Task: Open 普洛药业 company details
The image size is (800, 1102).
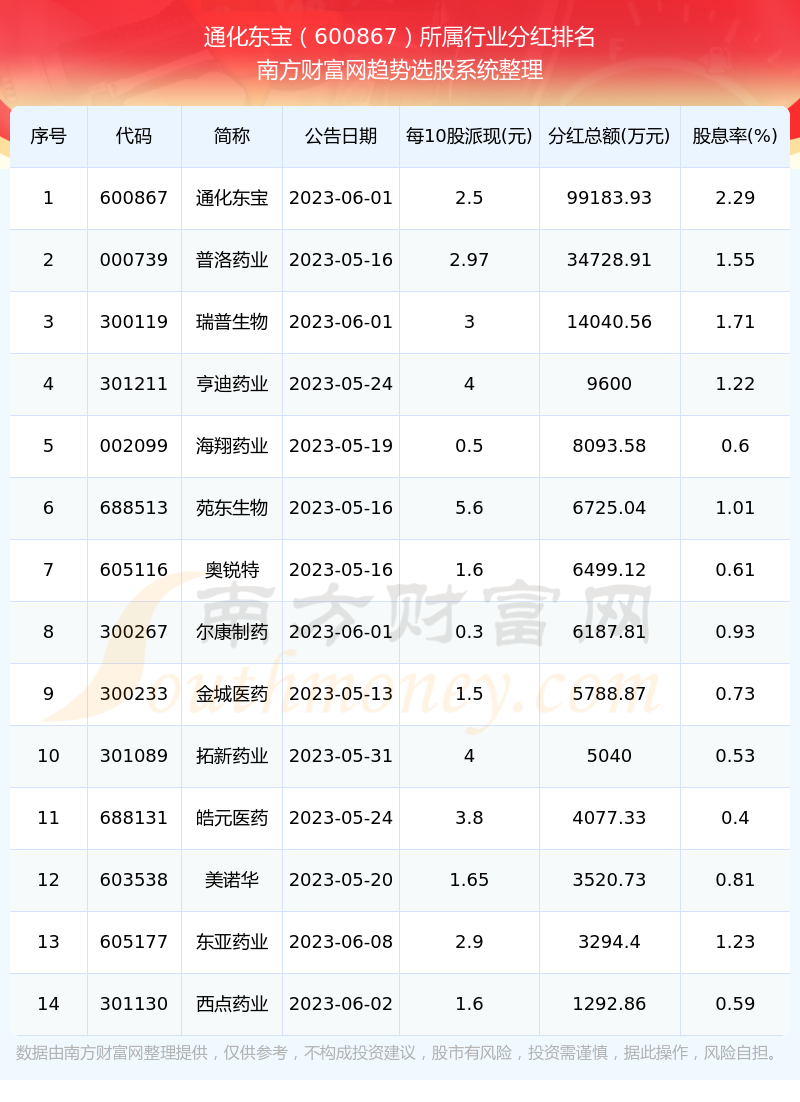Action: pos(232,260)
